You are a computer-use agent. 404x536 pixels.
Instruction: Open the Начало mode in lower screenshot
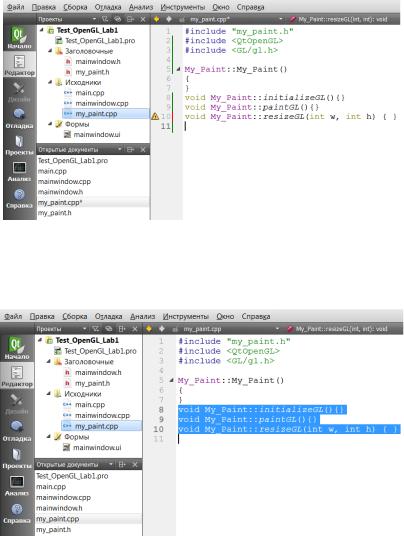pyautogui.click(x=17, y=348)
